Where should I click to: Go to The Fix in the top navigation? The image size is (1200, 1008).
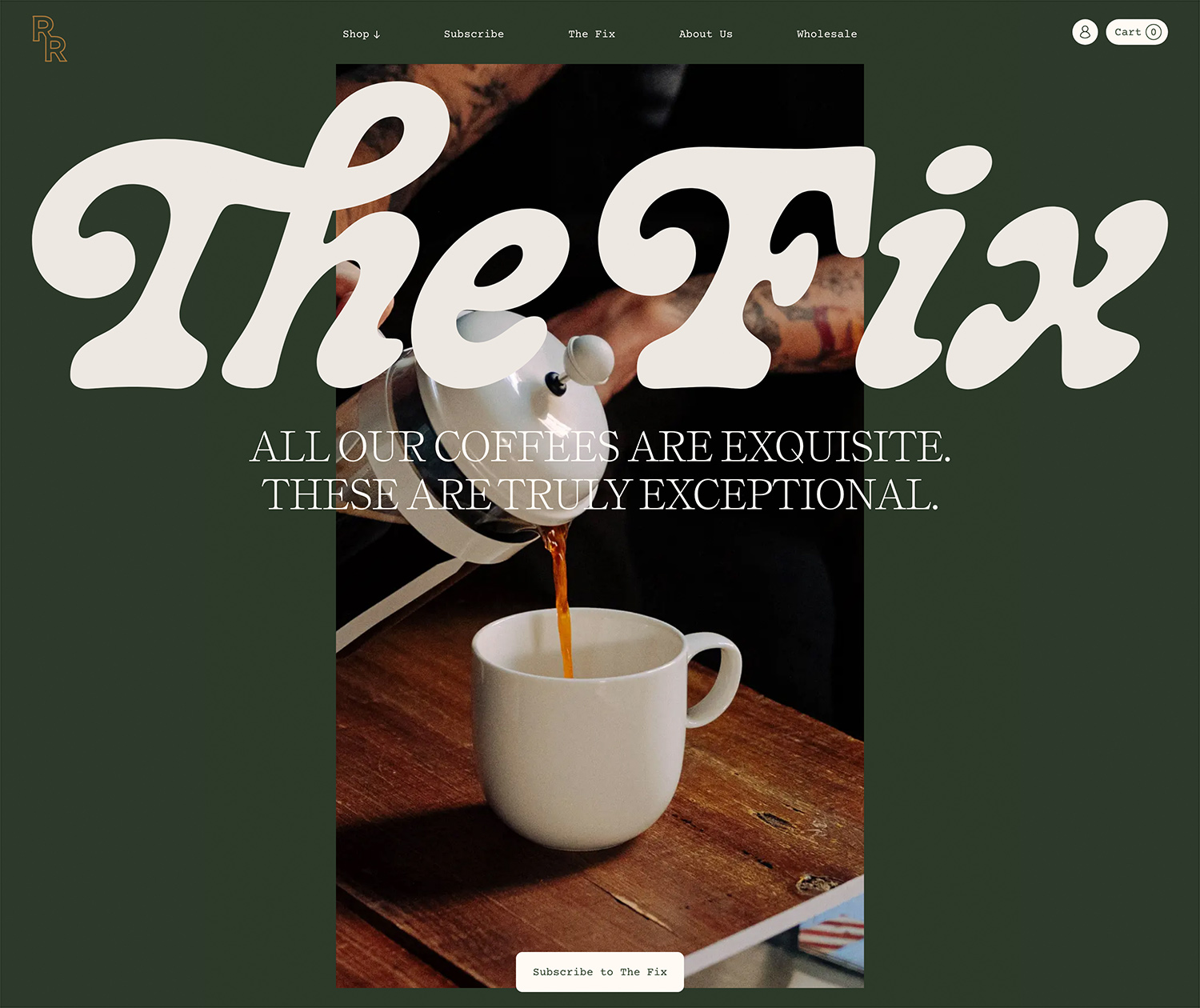tap(592, 34)
